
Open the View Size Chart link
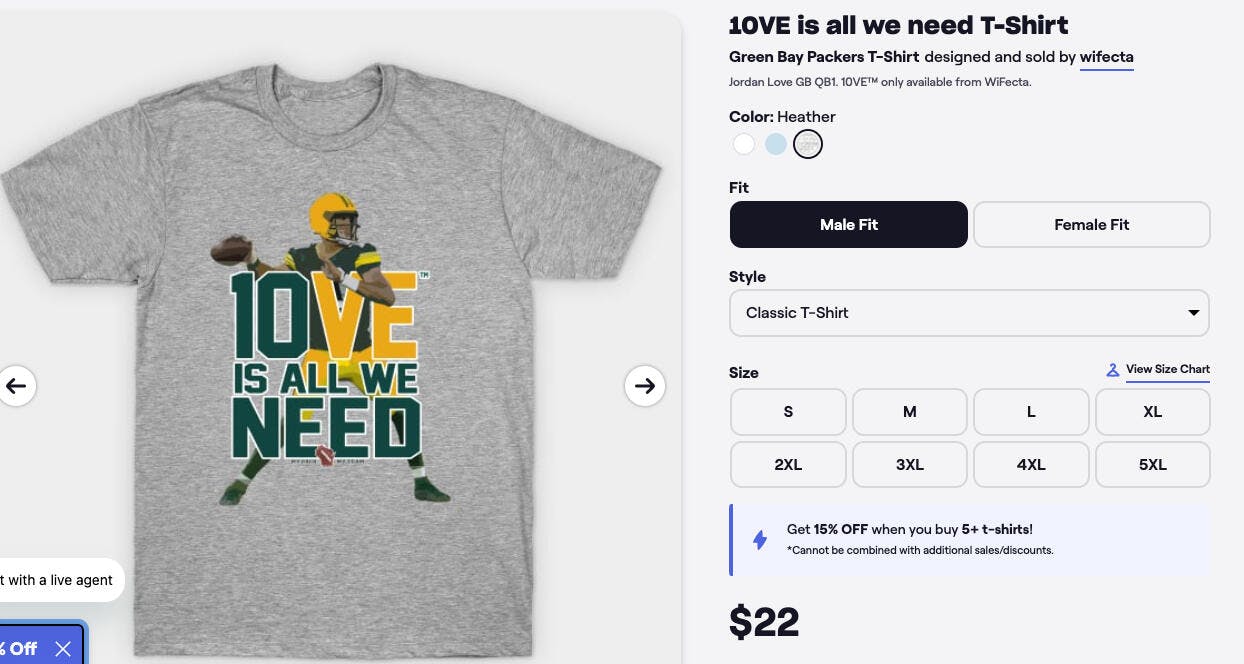[1167, 369]
